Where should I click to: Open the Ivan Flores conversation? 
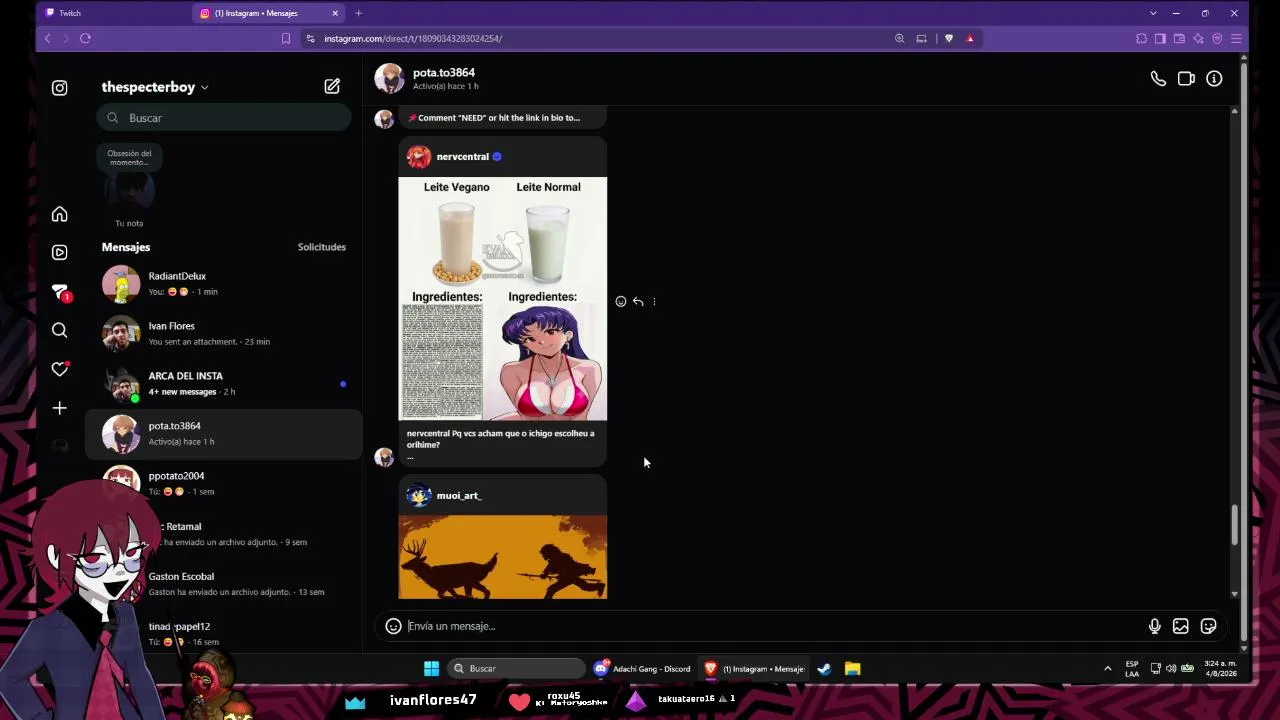(x=224, y=334)
